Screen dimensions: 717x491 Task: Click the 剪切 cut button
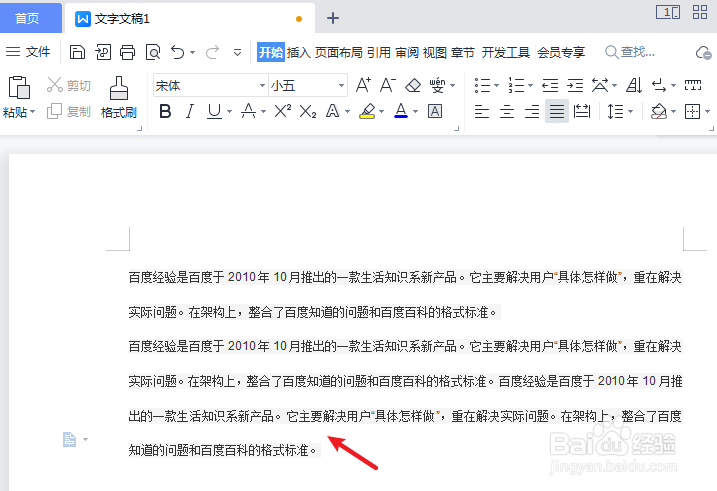click(69, 85)
